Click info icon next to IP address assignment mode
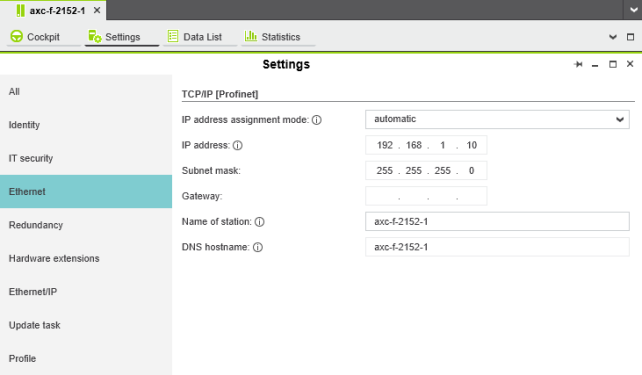Viewport: 642px width, 375px height. [x=316, y=120]
